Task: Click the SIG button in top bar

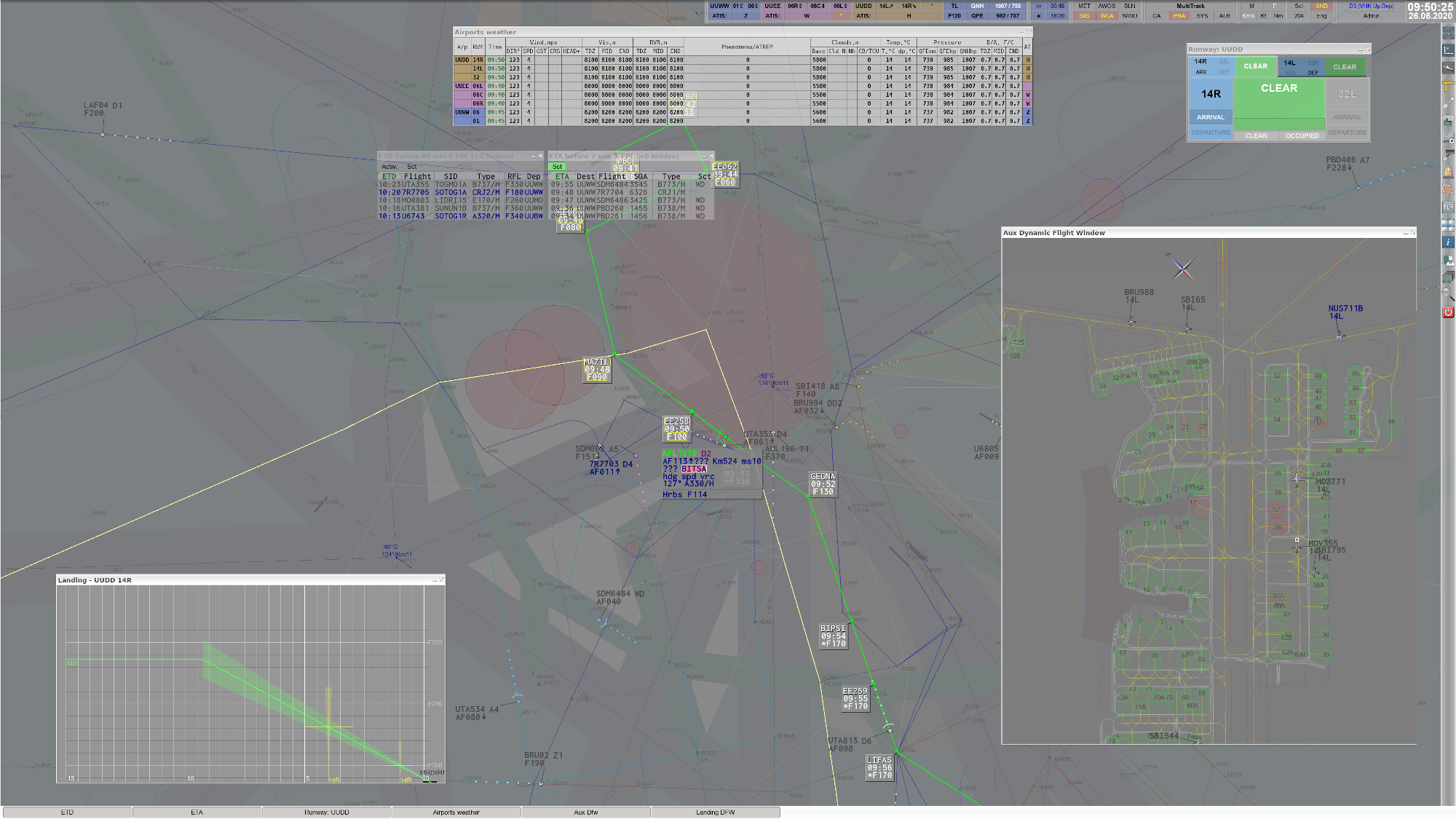Action: [x=1085, y=15]
